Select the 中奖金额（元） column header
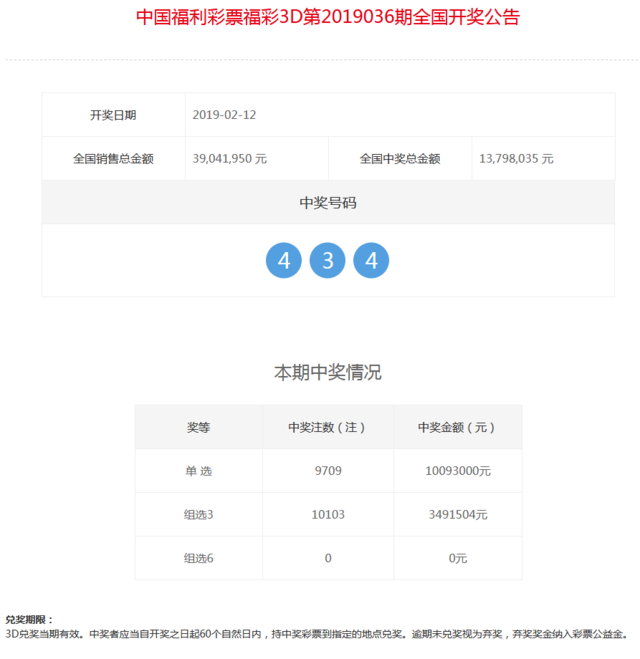This screenshot has width=640, height=659. [x=458, y=427]
